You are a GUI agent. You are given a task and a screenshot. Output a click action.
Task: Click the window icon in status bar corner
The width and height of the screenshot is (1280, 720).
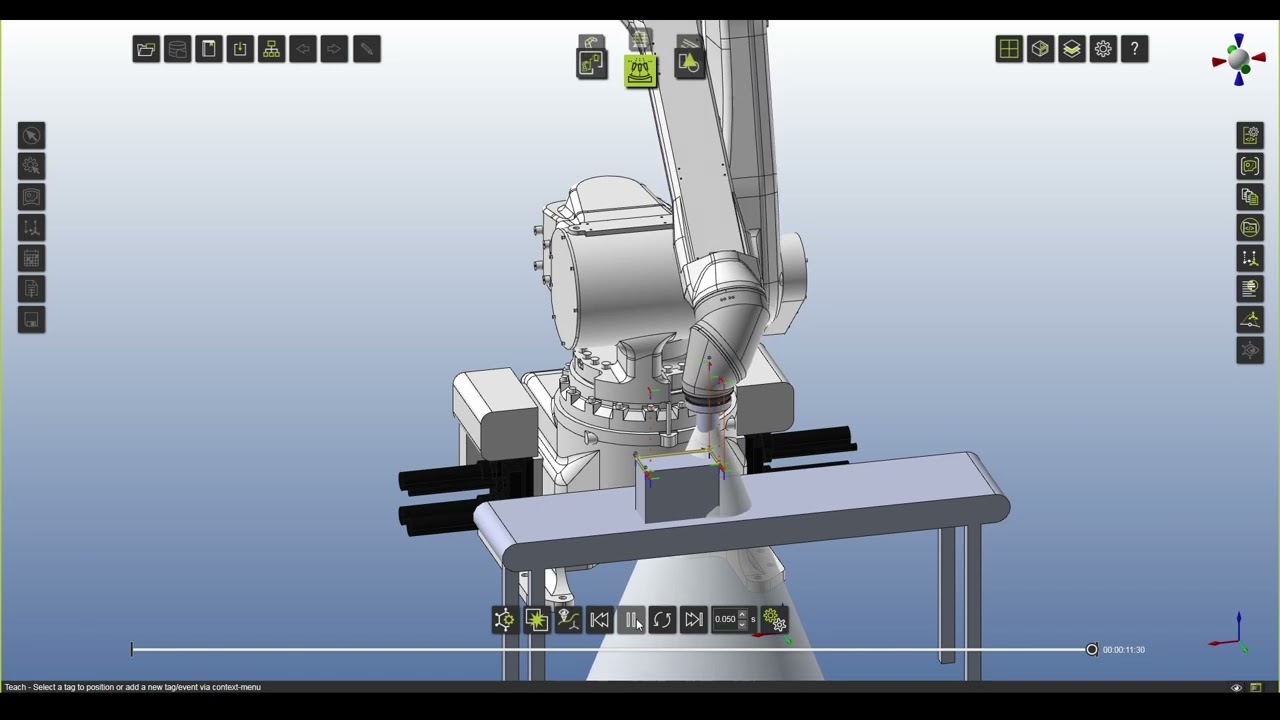tap(1256, 688)
